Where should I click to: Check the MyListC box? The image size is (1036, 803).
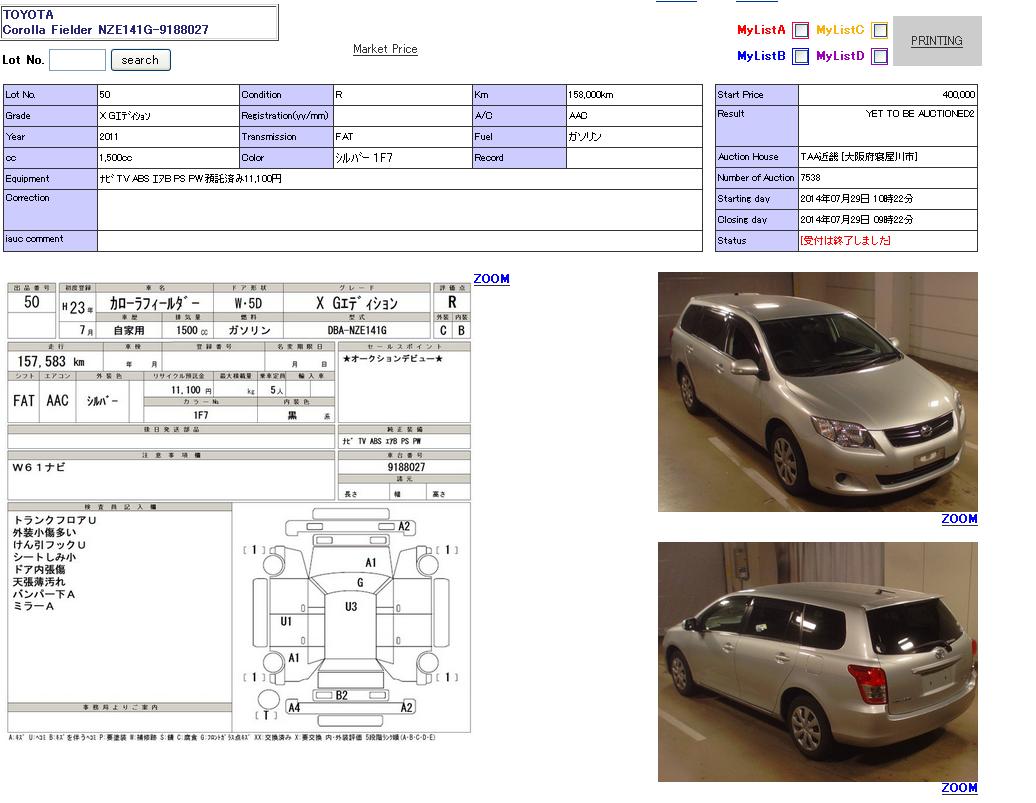pyautogui.click(x=879, y=31)
